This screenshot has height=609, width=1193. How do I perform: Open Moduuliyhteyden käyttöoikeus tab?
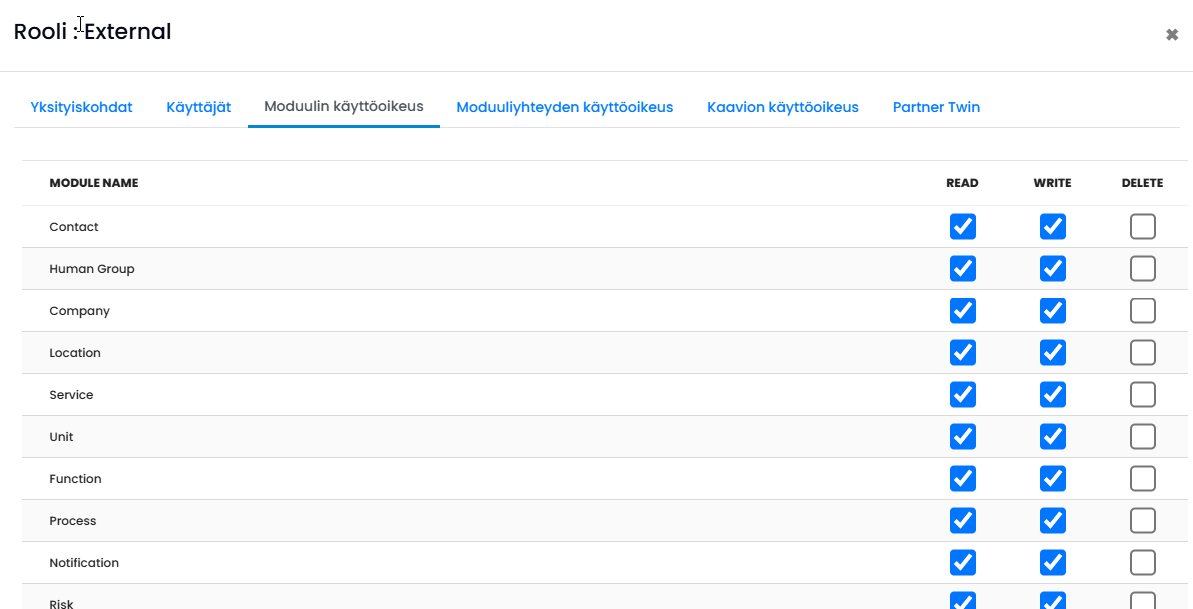click(565, 107)
